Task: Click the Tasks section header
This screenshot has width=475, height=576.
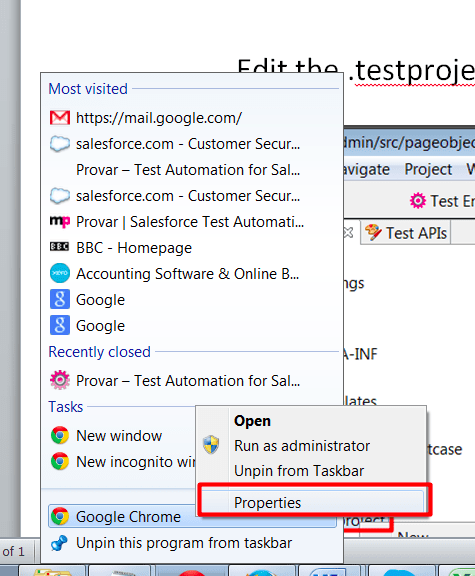Action: 66,407
